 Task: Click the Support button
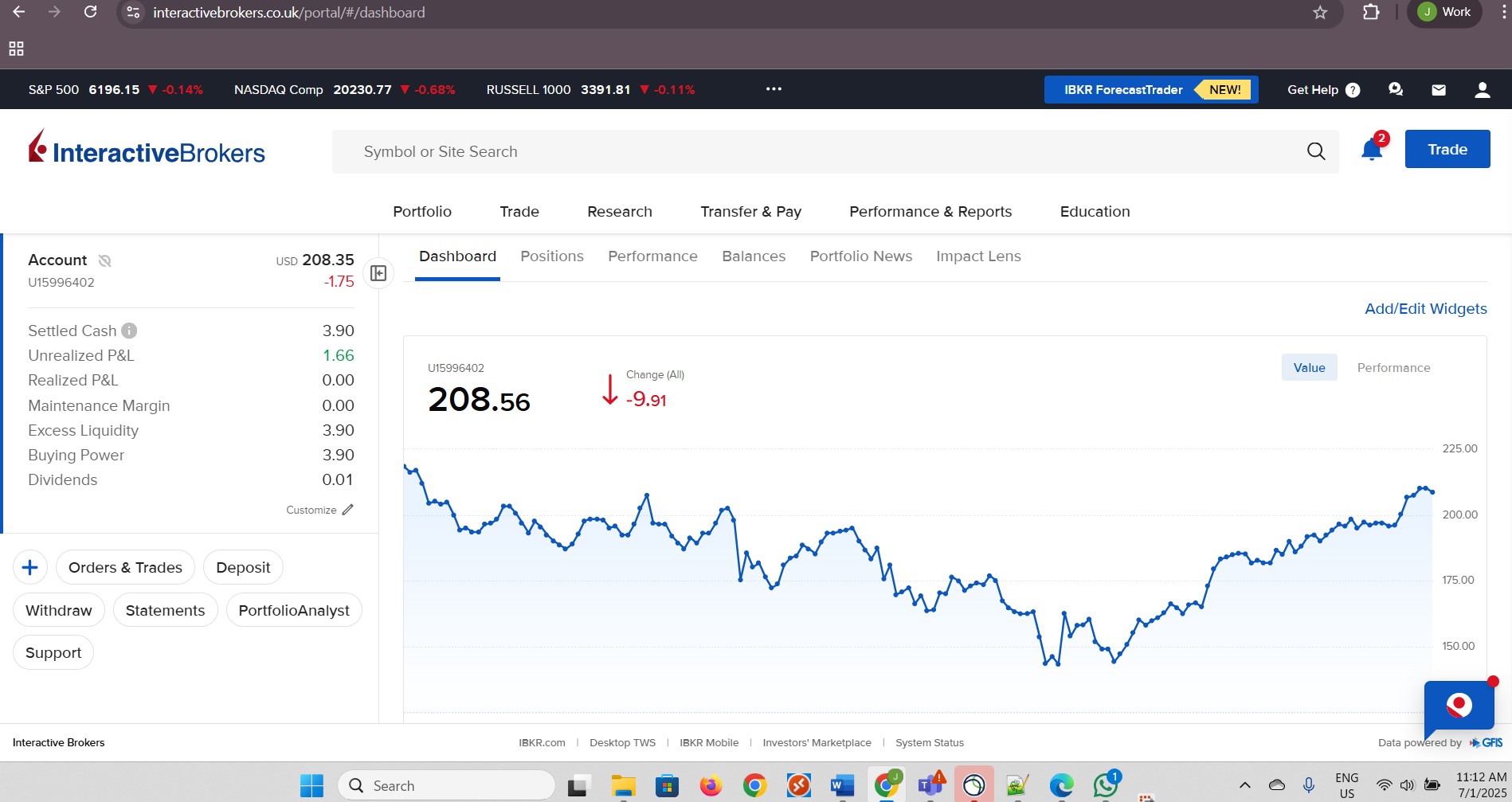pos(53,652)
